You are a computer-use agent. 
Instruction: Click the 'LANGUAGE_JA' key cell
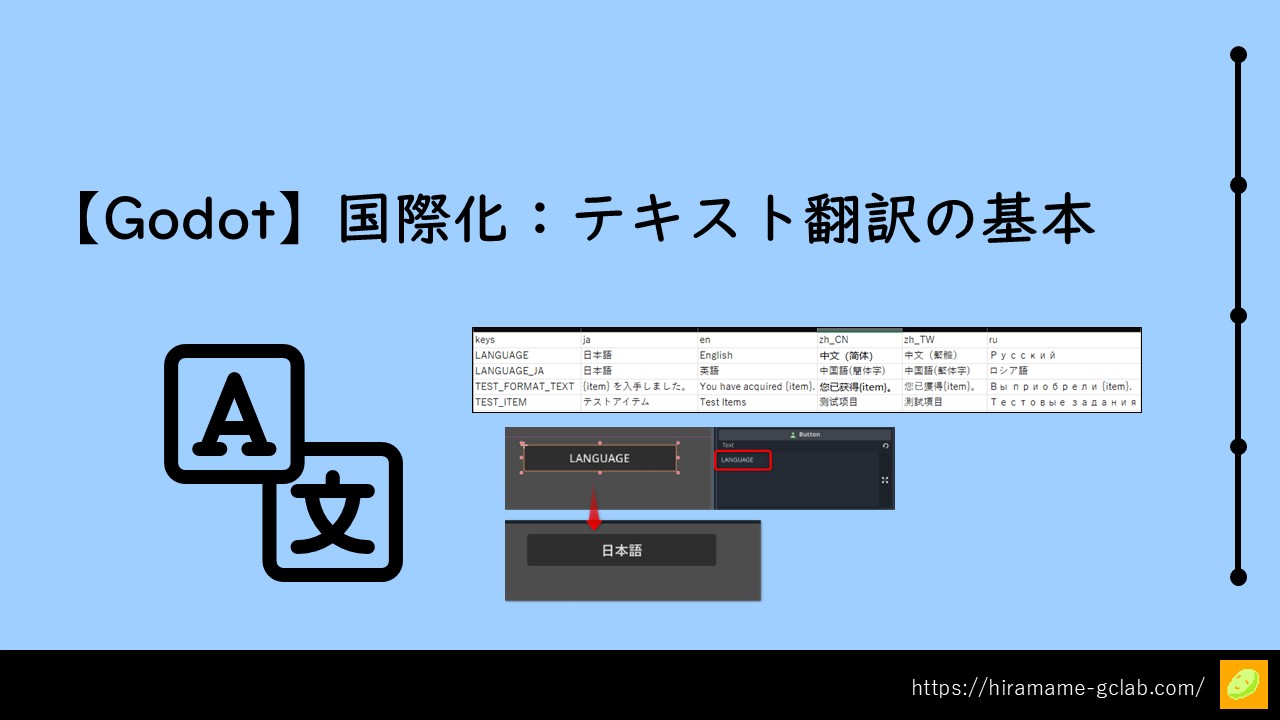[526, 371]
